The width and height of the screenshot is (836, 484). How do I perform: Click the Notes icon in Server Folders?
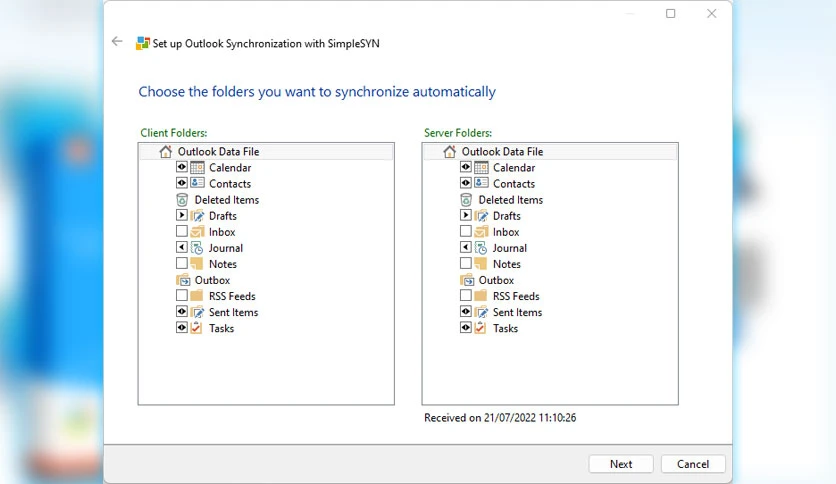click(481, 263)
